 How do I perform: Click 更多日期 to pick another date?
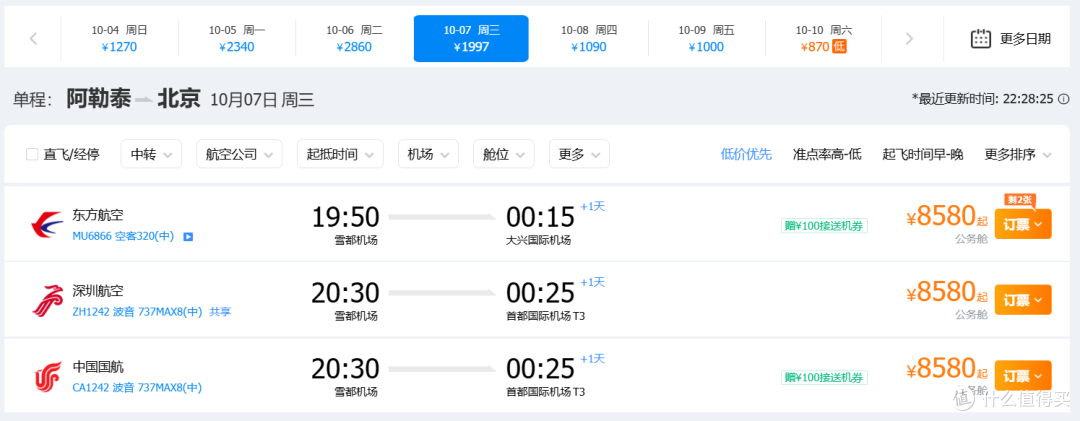coord(1025,39)
